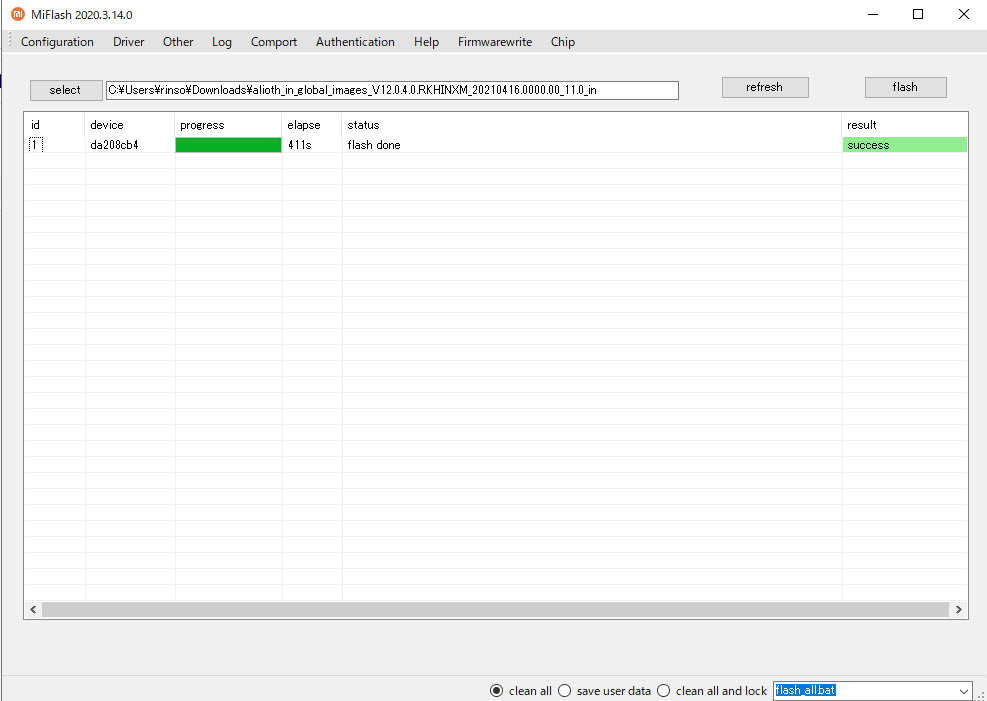Click the elapse column header
The height and width of the screenshot is (701, 987).
312,125
